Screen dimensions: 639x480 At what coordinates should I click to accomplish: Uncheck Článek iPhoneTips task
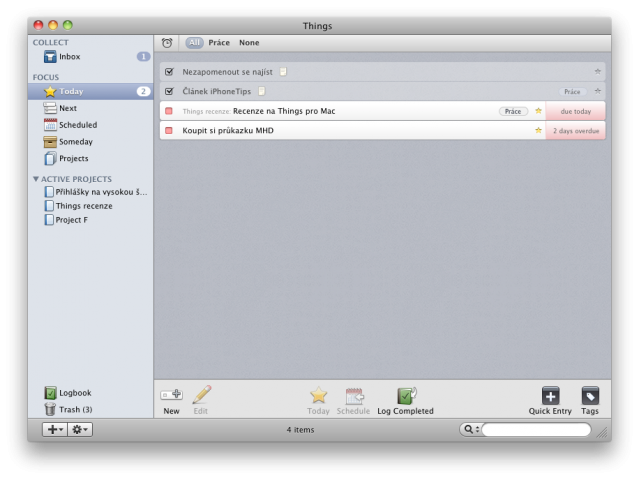coord(169,91)
